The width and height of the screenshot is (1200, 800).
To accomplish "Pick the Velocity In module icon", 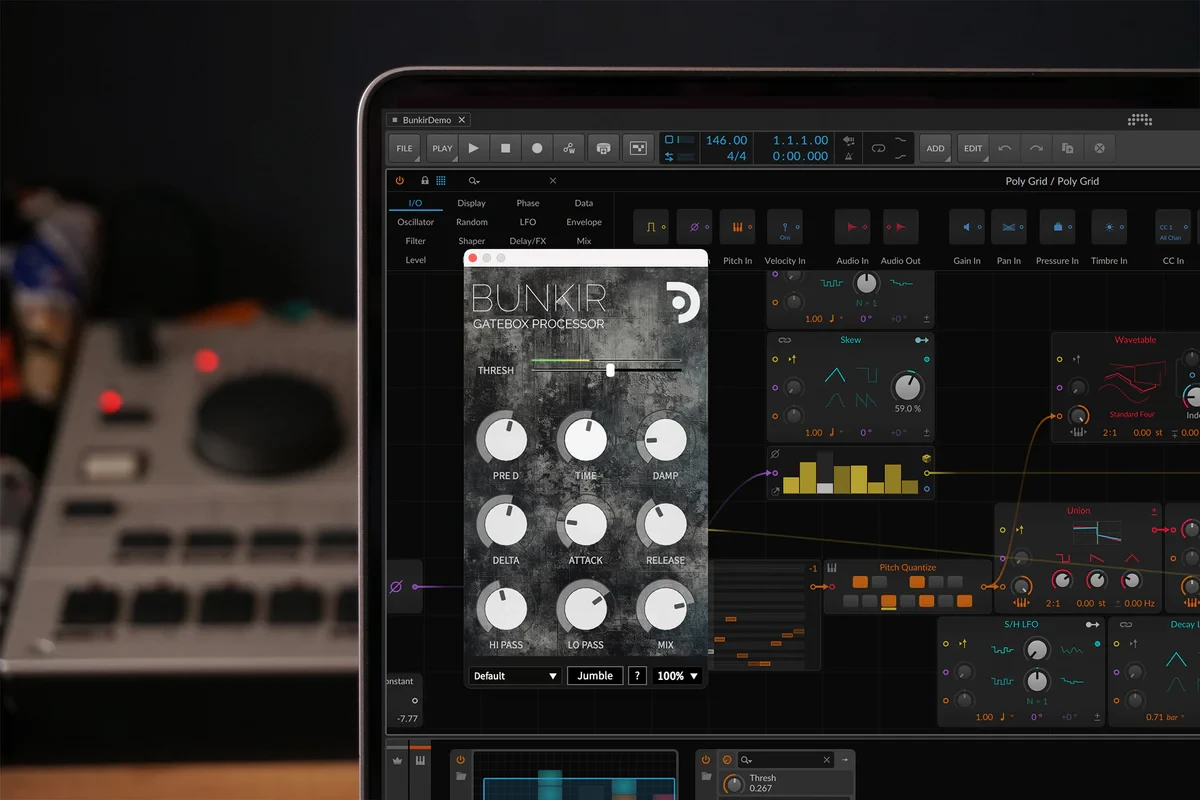I will point(785,227).
